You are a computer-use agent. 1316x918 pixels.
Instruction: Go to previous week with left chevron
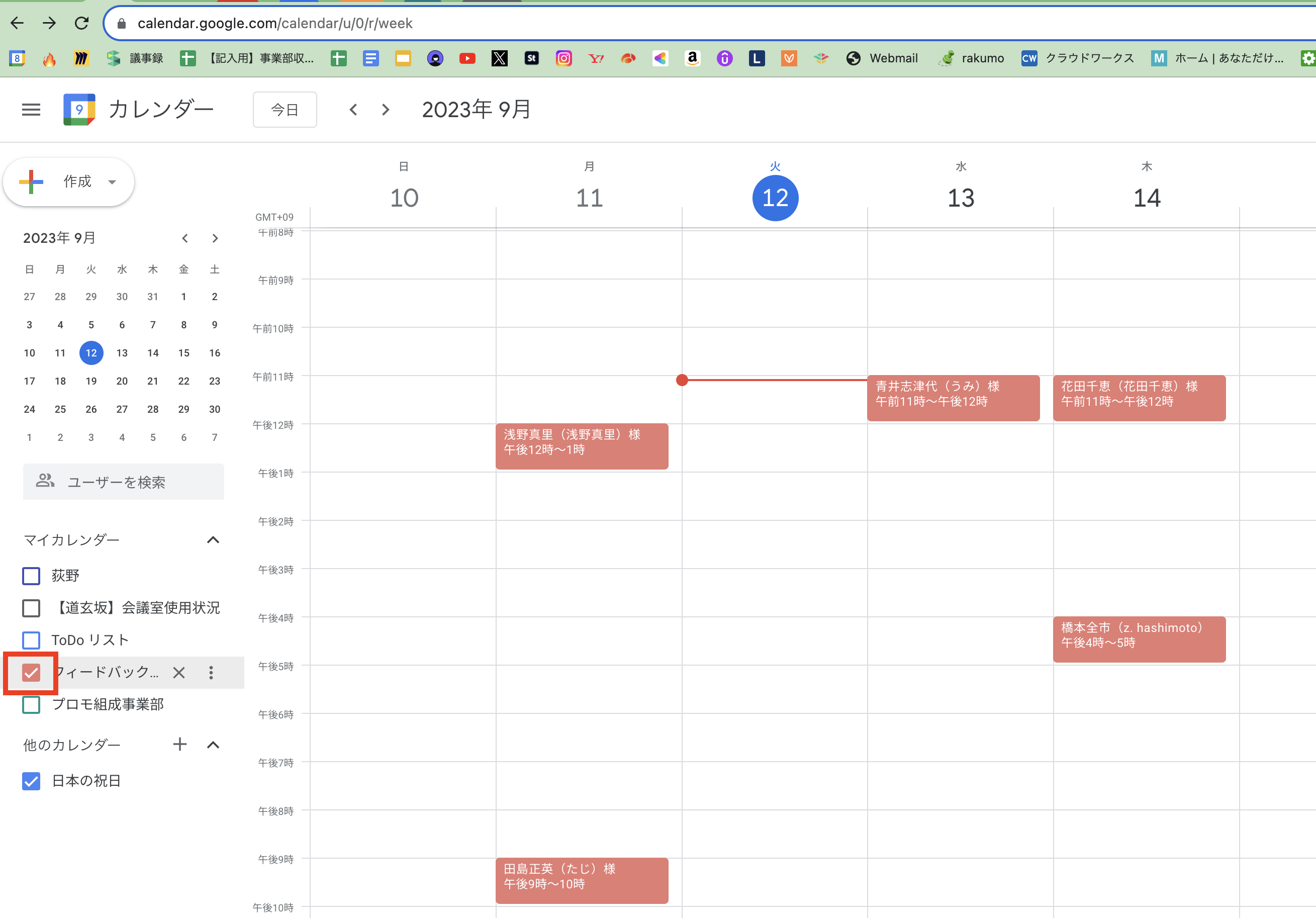tap(353, 110)
